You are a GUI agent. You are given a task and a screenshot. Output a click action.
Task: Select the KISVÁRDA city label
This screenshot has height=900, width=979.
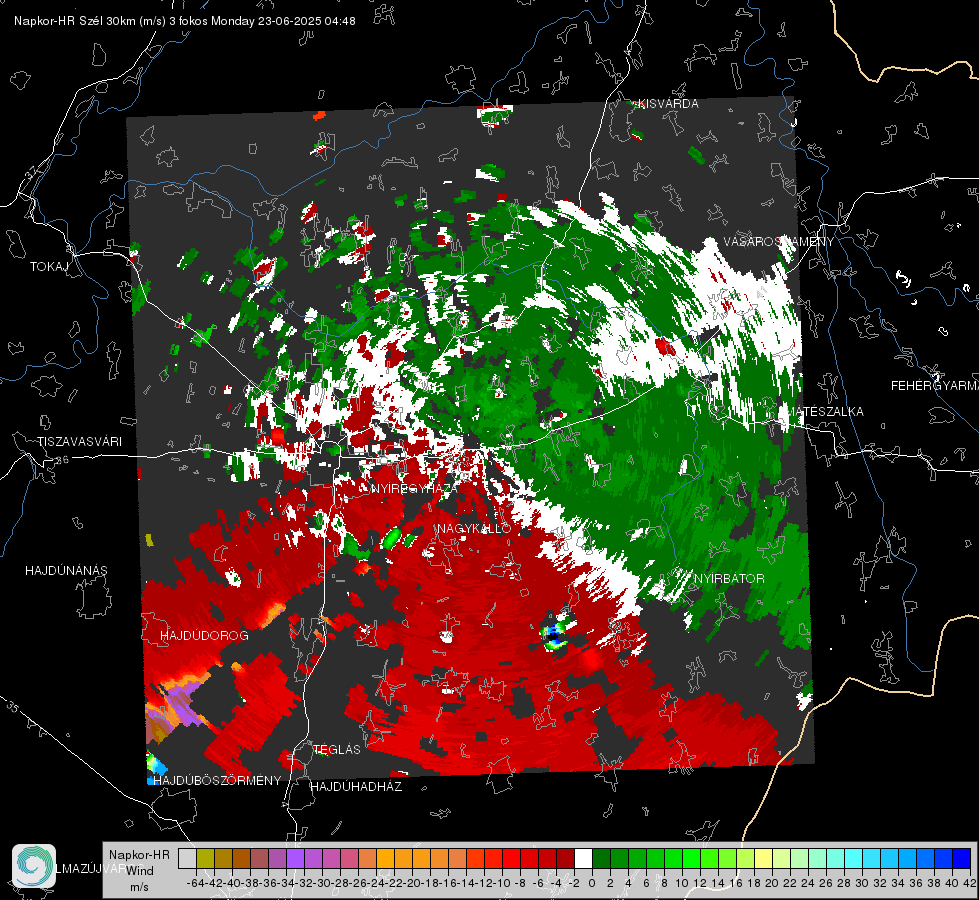pos(668,104)
